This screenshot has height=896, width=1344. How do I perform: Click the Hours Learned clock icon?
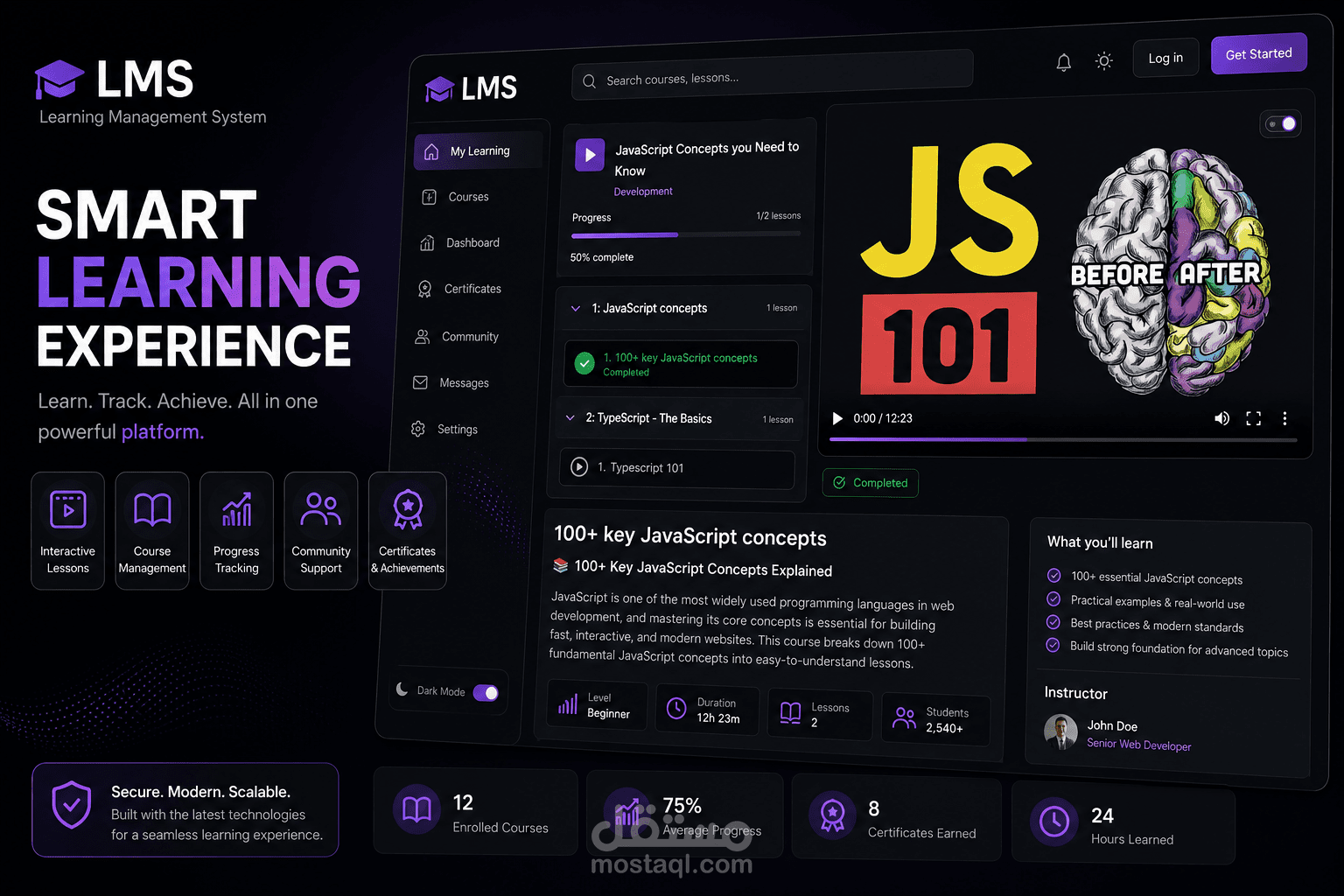[1054, 822]
